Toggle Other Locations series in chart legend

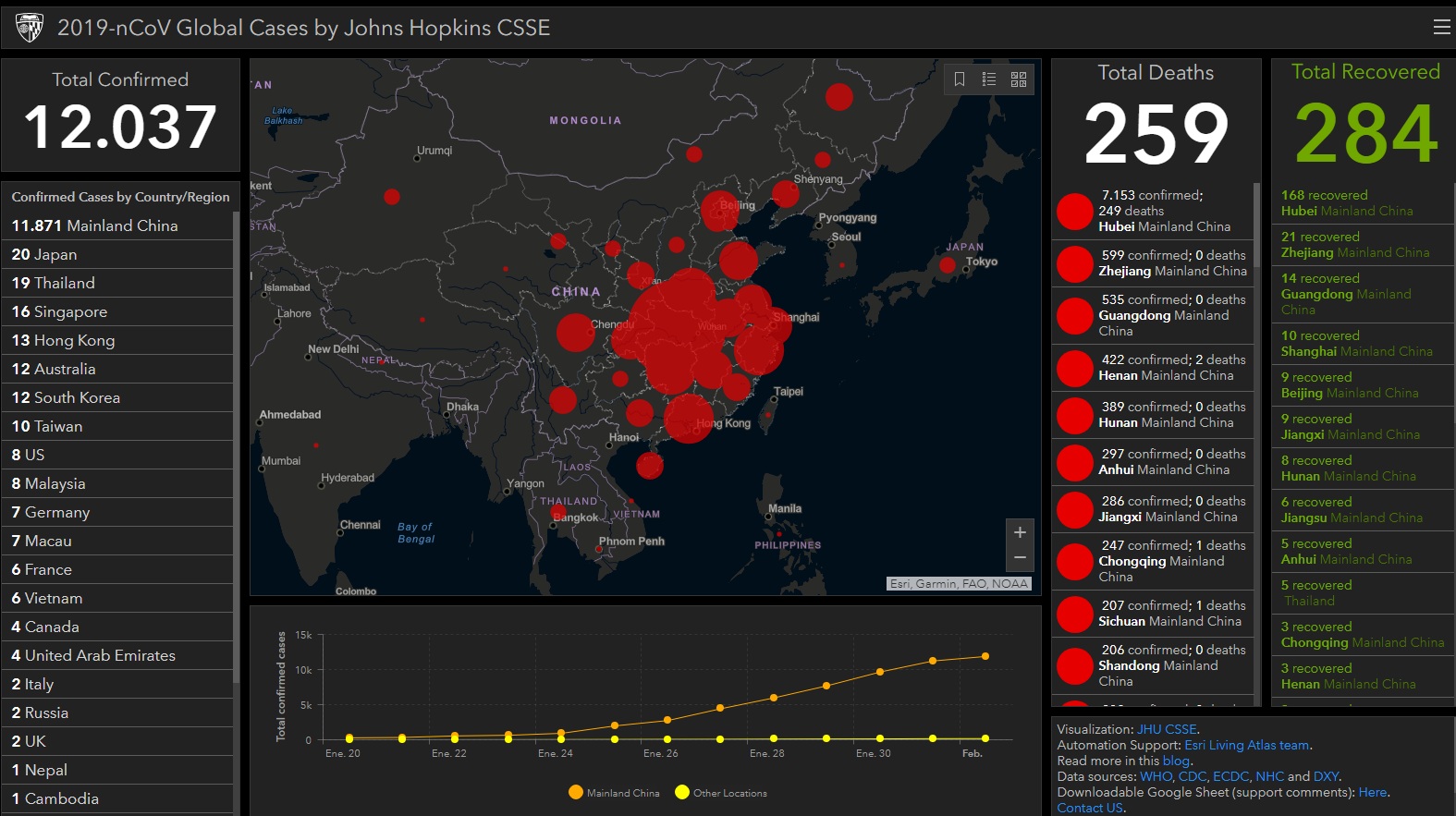721,792
